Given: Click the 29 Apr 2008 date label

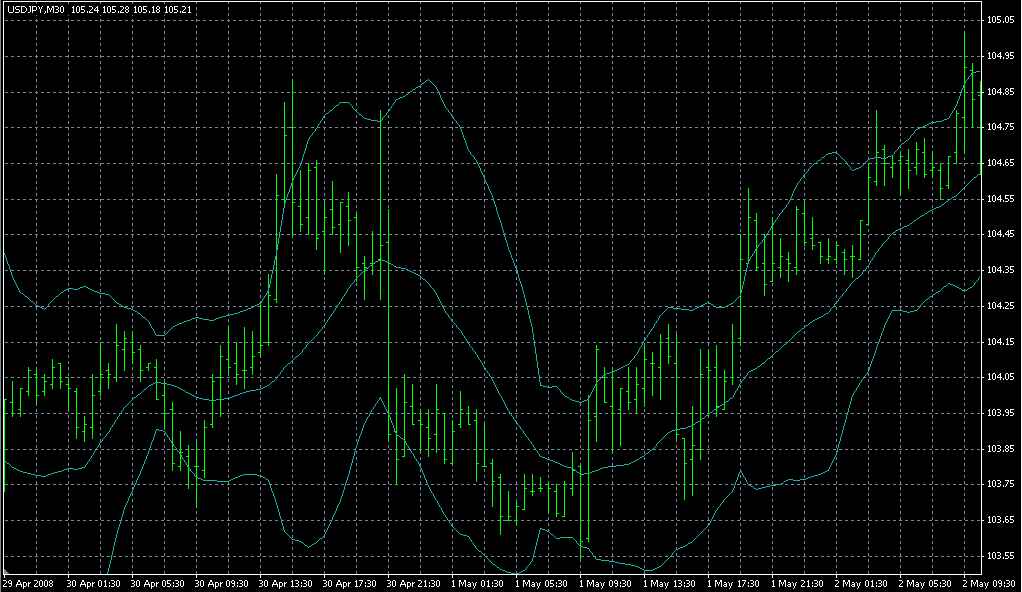Looking at the screenshot, I should click(x=29, y=582).
